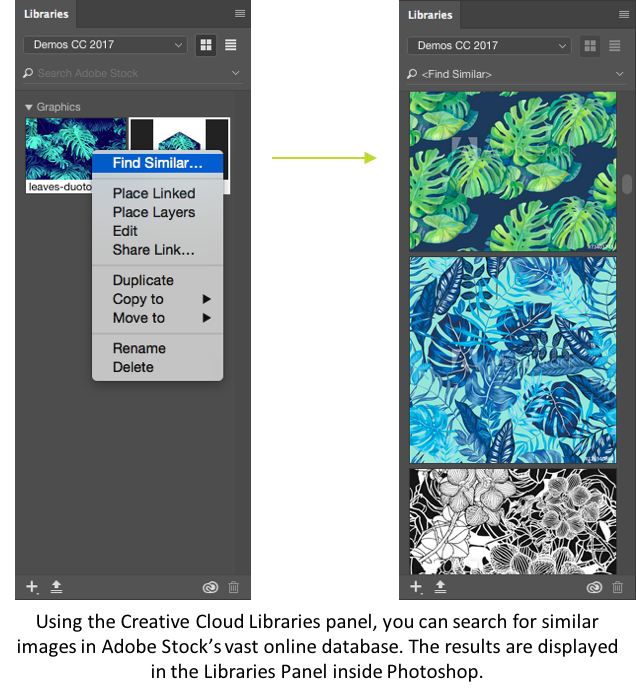
Task: Click upload icon in left panel
Action: pyautogui.click(x=56, y=587)
